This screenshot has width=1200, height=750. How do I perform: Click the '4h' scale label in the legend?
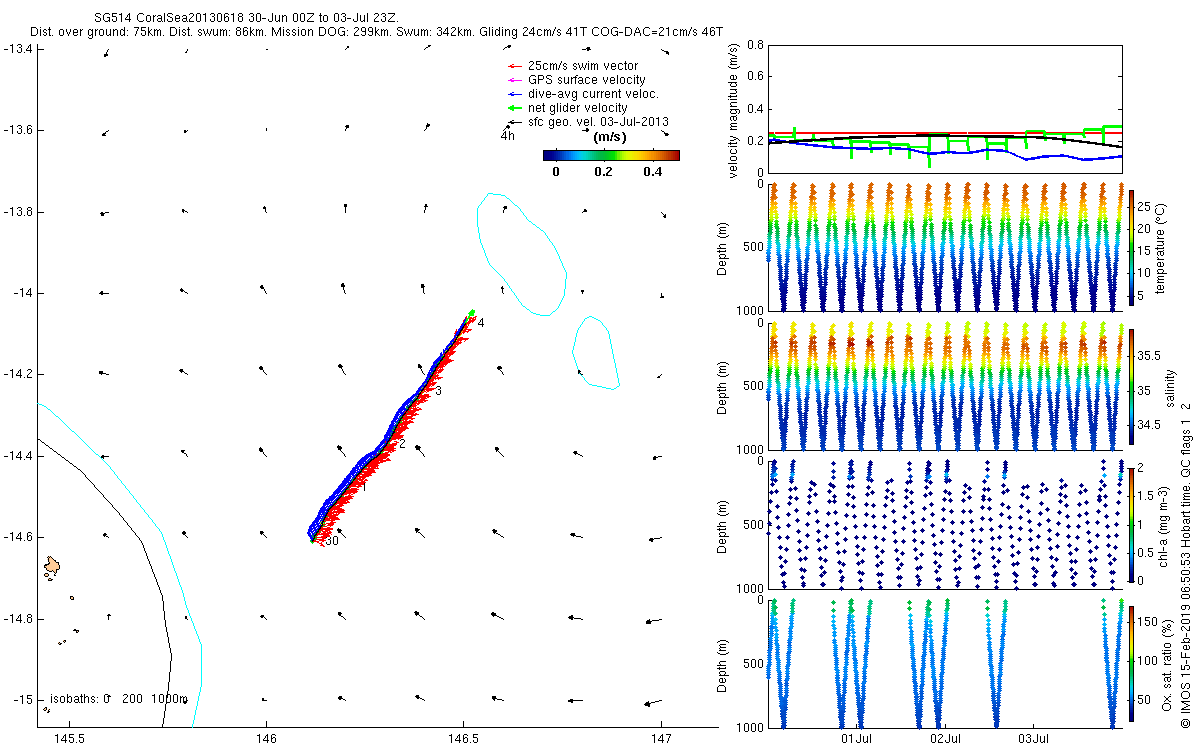[x=507, y=136]
